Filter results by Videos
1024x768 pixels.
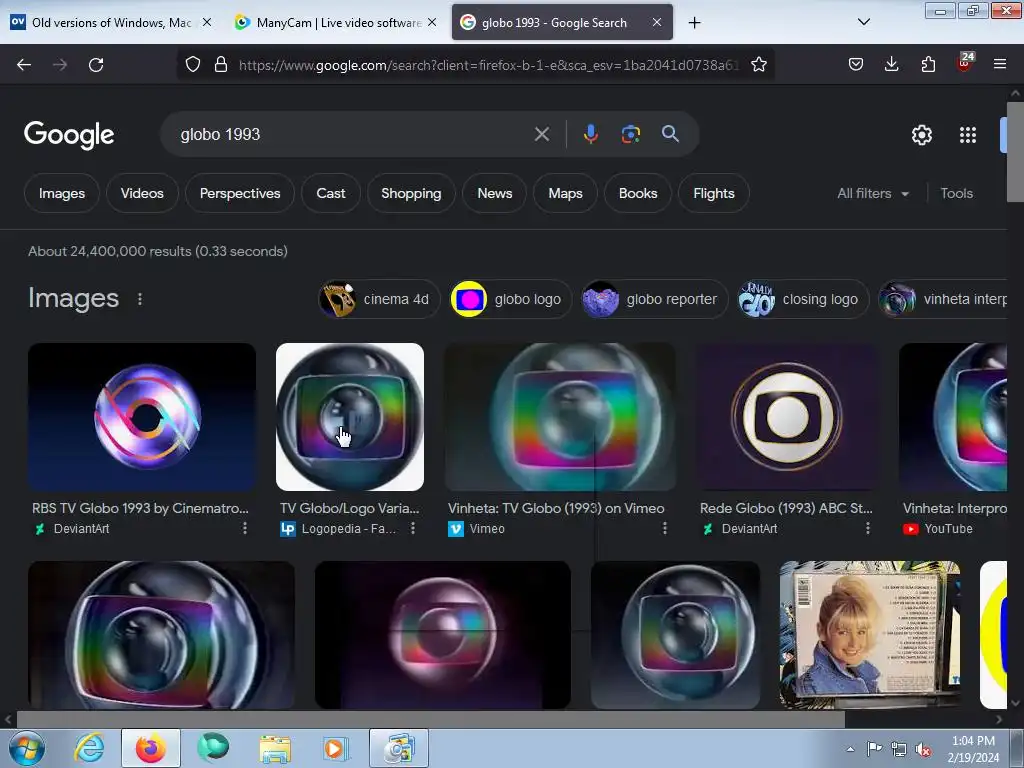pos(142,193)
